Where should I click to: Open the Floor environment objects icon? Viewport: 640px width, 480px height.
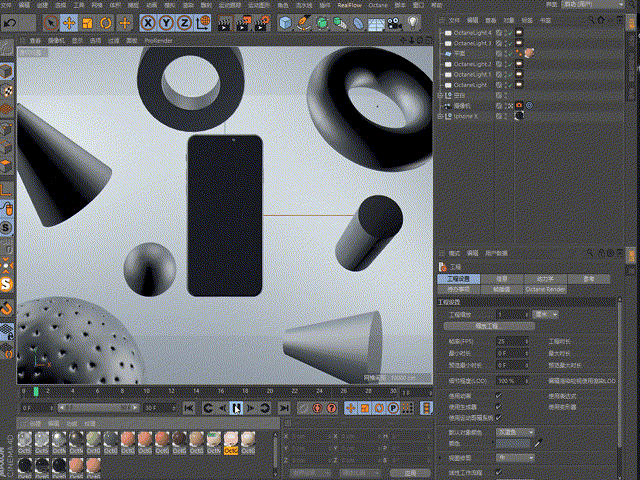pyautogui.click(x=376, y=23)
